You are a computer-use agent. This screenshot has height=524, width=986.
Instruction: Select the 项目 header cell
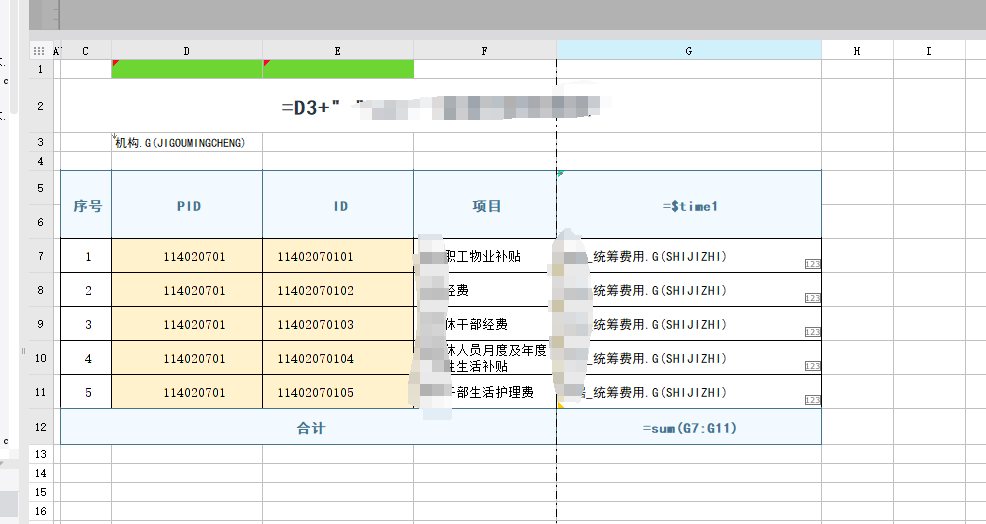pyautogui.click(x=485, y=205)
